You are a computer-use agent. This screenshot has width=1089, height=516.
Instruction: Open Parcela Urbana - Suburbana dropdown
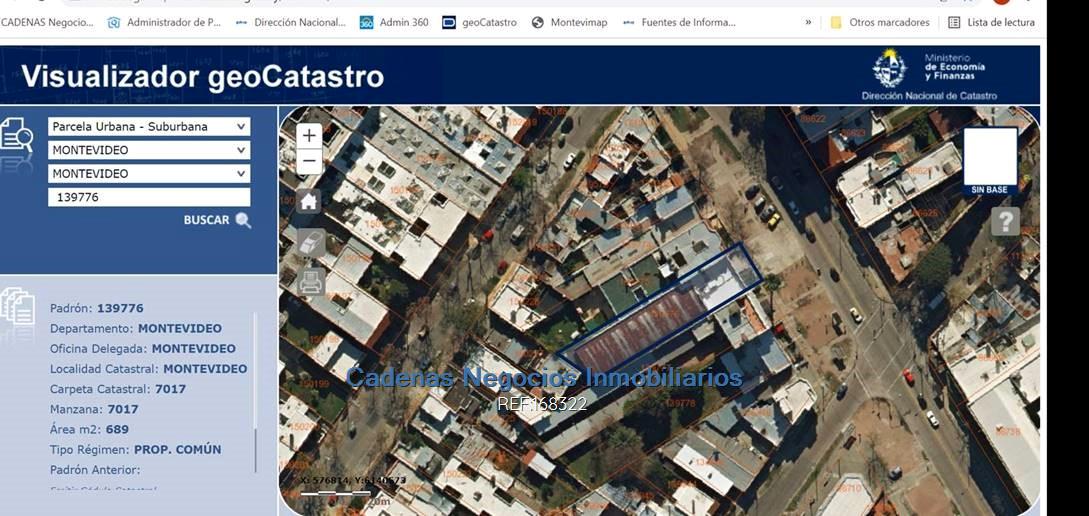149,126
